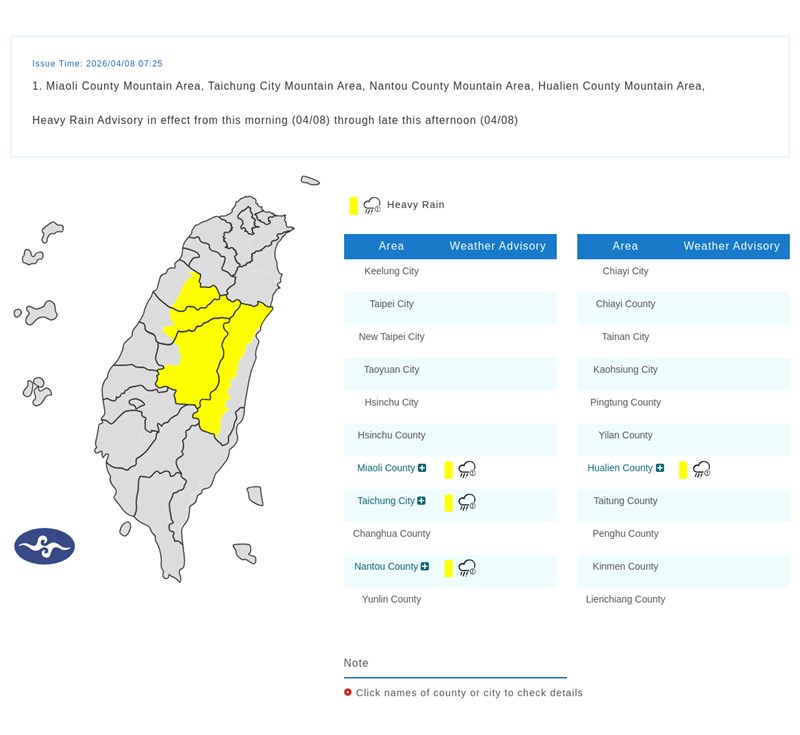
Task: Expand Nantou County advisory with plus icon
Action: [x=425, y=567]
